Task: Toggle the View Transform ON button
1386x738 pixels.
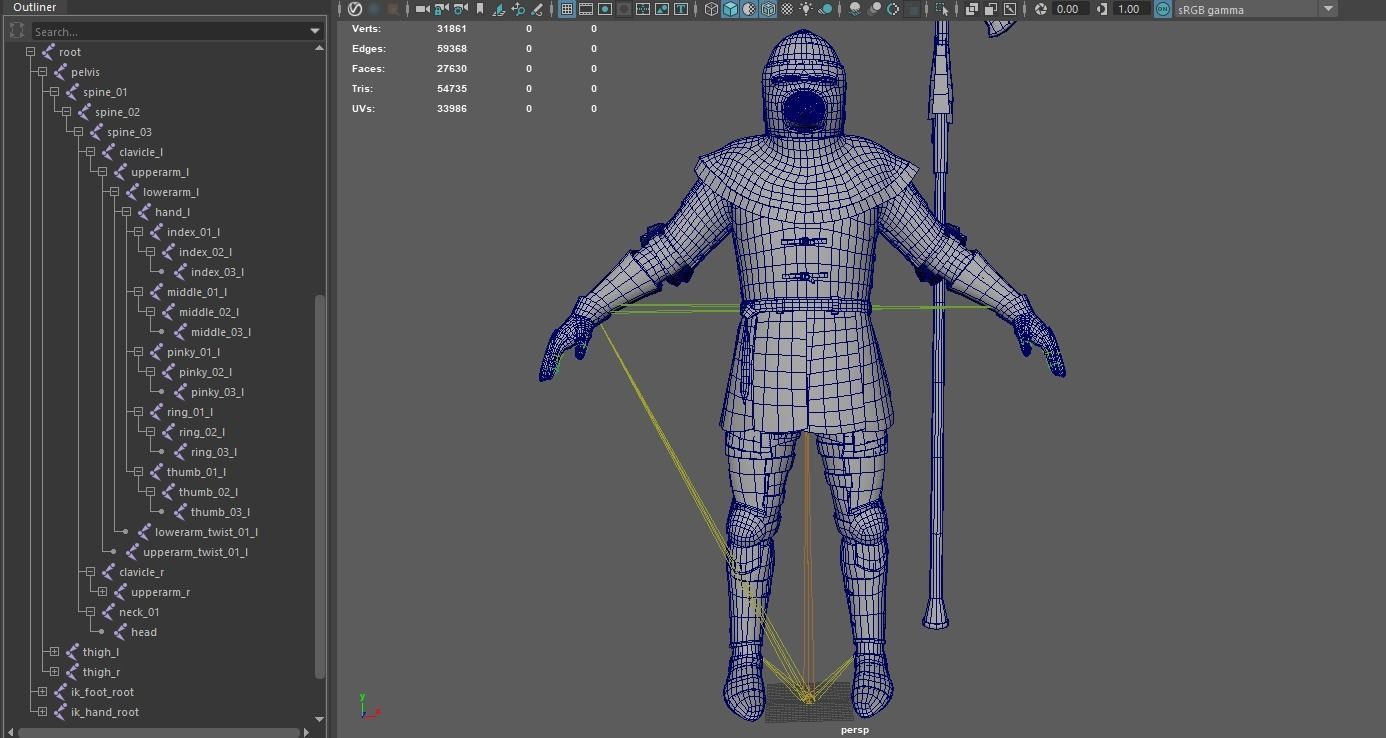Action: 1162,9
